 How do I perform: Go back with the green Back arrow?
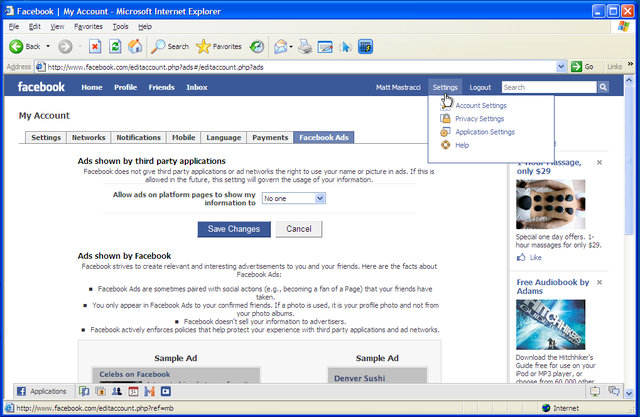tap(24, 47)
